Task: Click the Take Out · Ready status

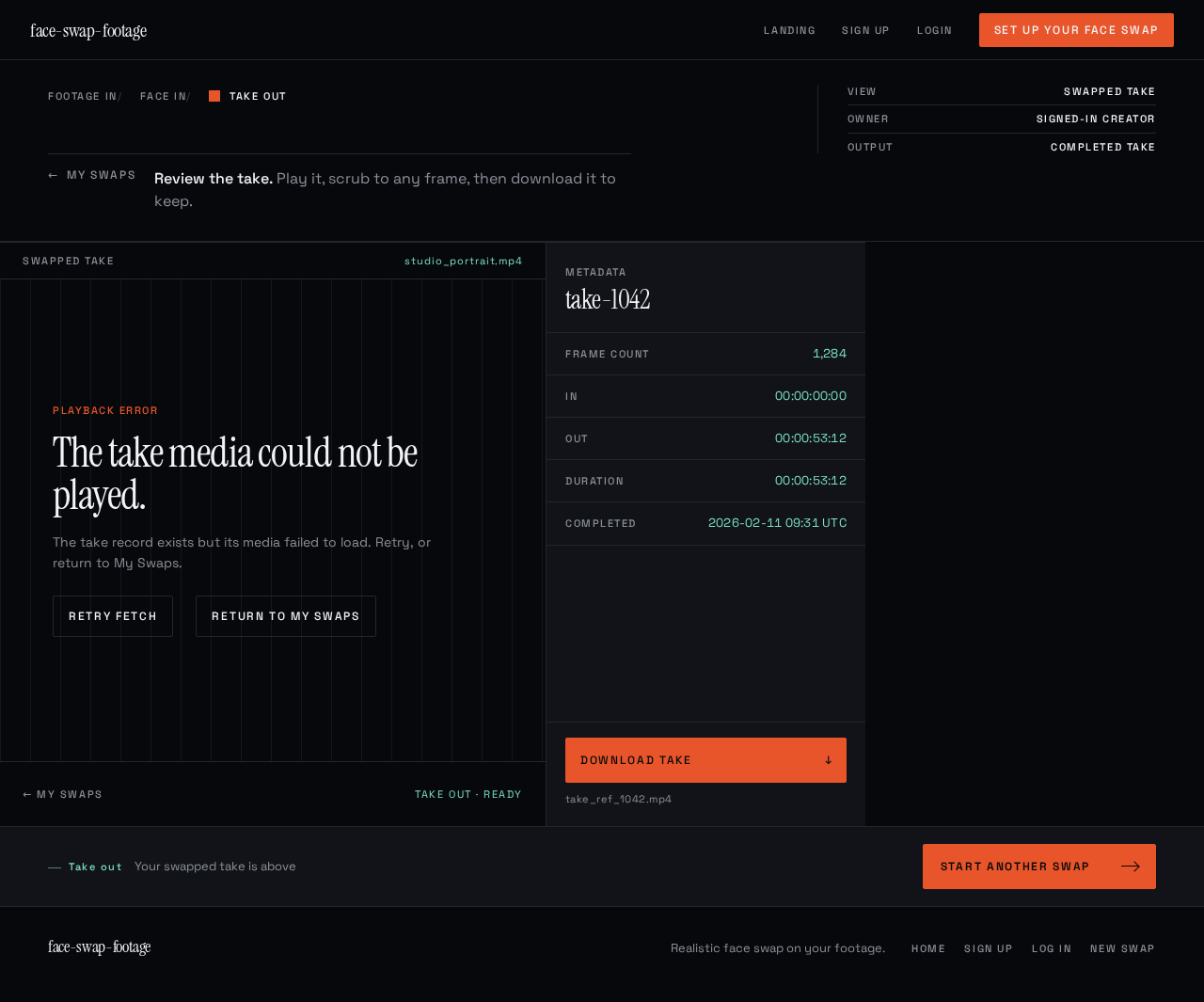Action: click(x=467, y=794)
